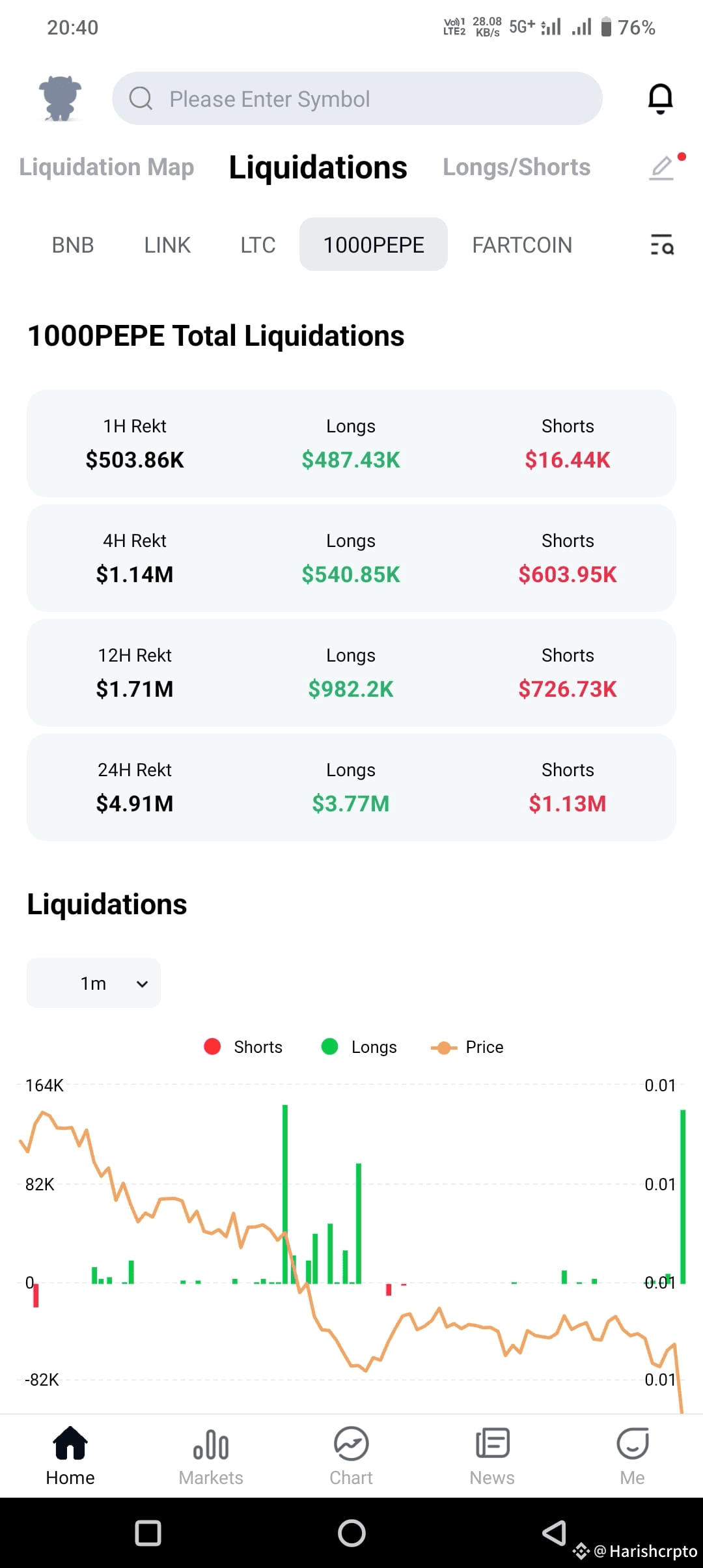This screenshot has height=1568, width=703.
Task: Tap the edit pencil icon
Action: click(662, 167)
